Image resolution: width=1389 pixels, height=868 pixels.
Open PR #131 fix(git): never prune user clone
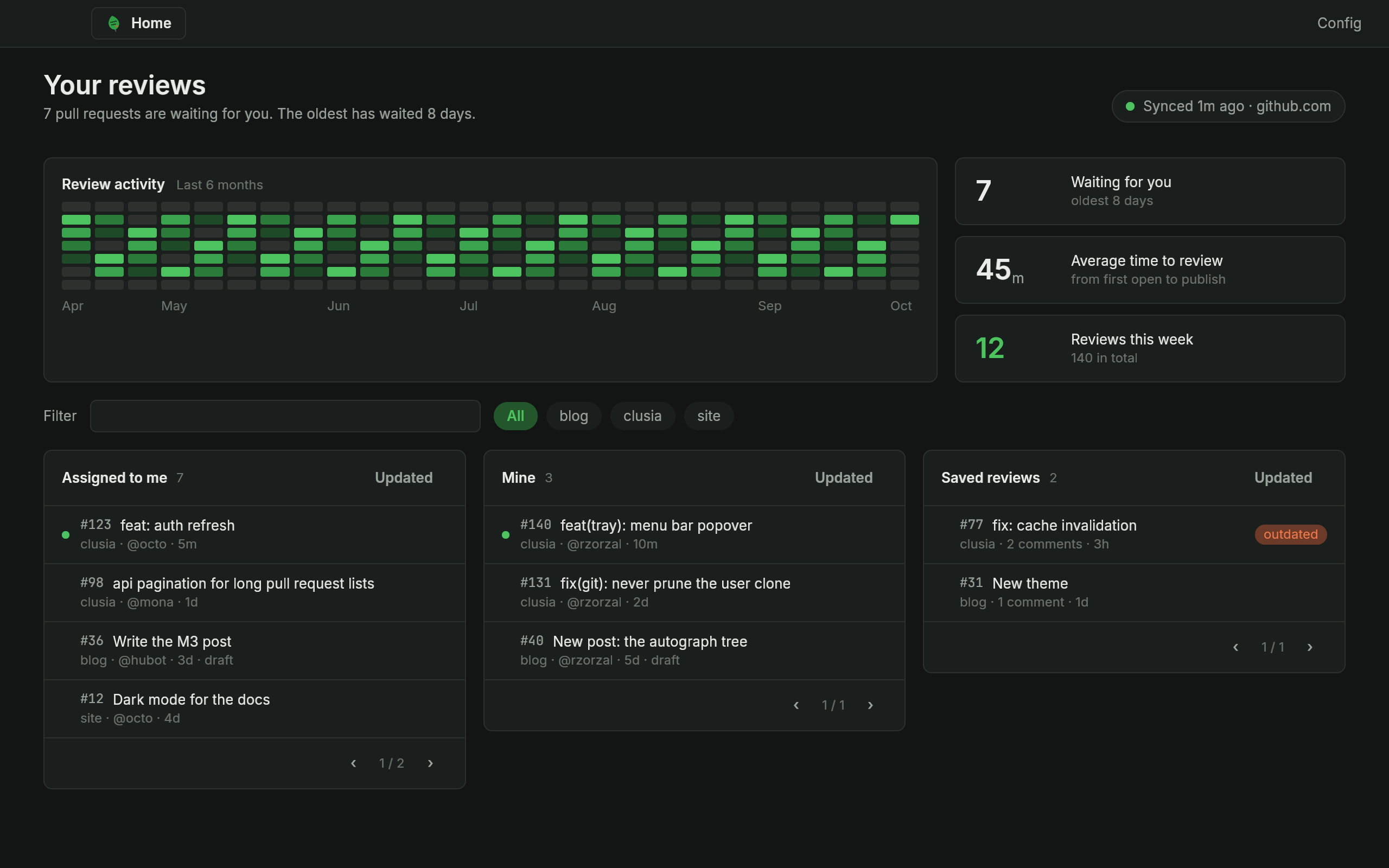pos(694,592)
